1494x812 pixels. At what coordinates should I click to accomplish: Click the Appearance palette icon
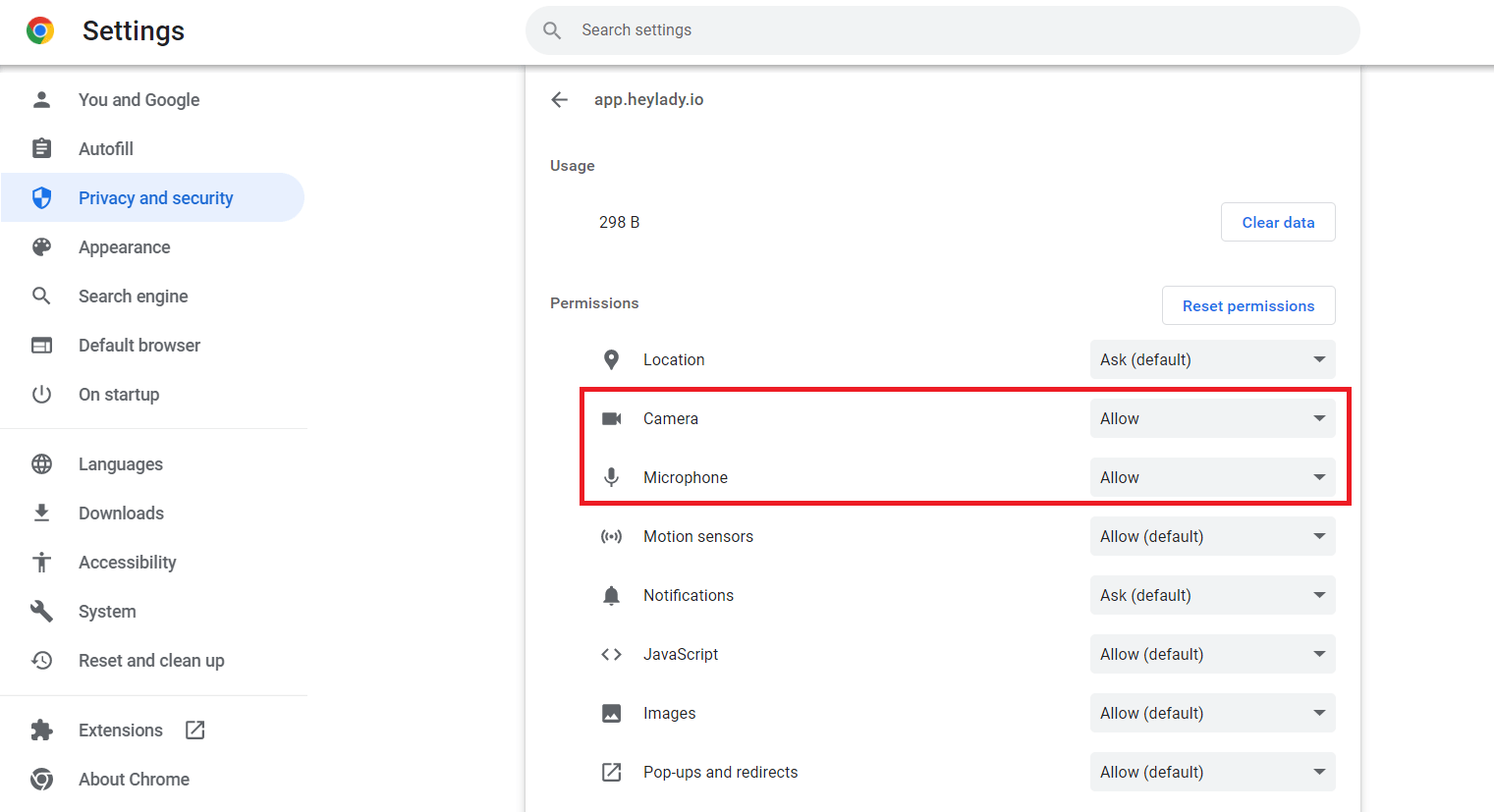click(41, 247)
